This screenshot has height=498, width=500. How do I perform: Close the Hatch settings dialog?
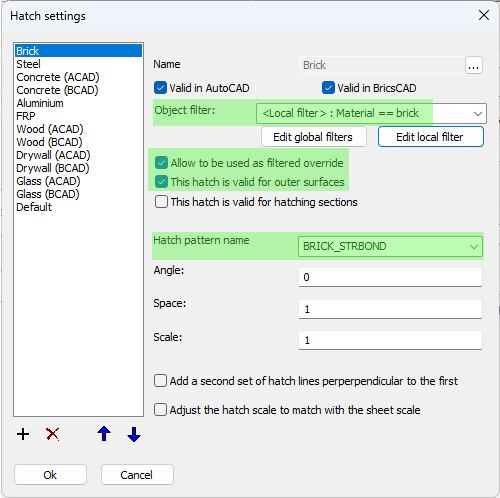(484, 15)
